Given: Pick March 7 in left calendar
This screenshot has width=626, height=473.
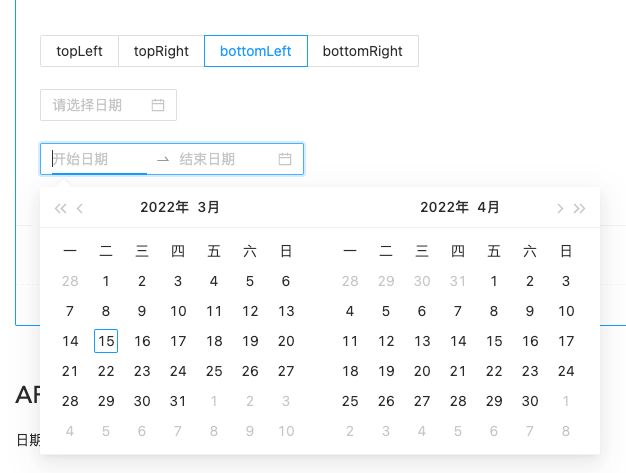Looking at the screenshot, I should [x=70, y=311].
